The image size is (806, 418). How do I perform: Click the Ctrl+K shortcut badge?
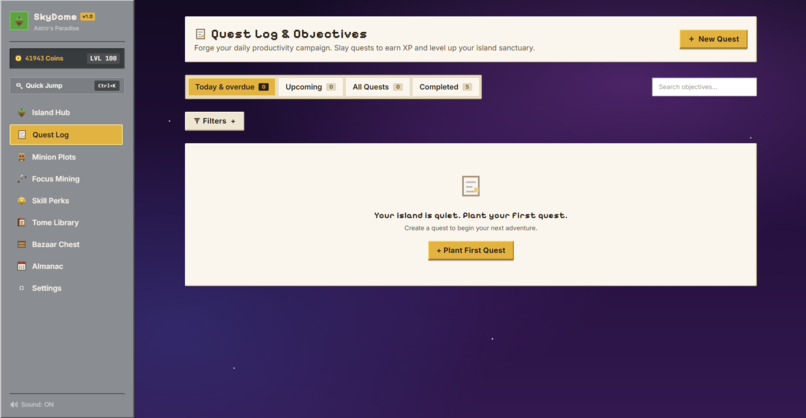click(x=107, y=86)
